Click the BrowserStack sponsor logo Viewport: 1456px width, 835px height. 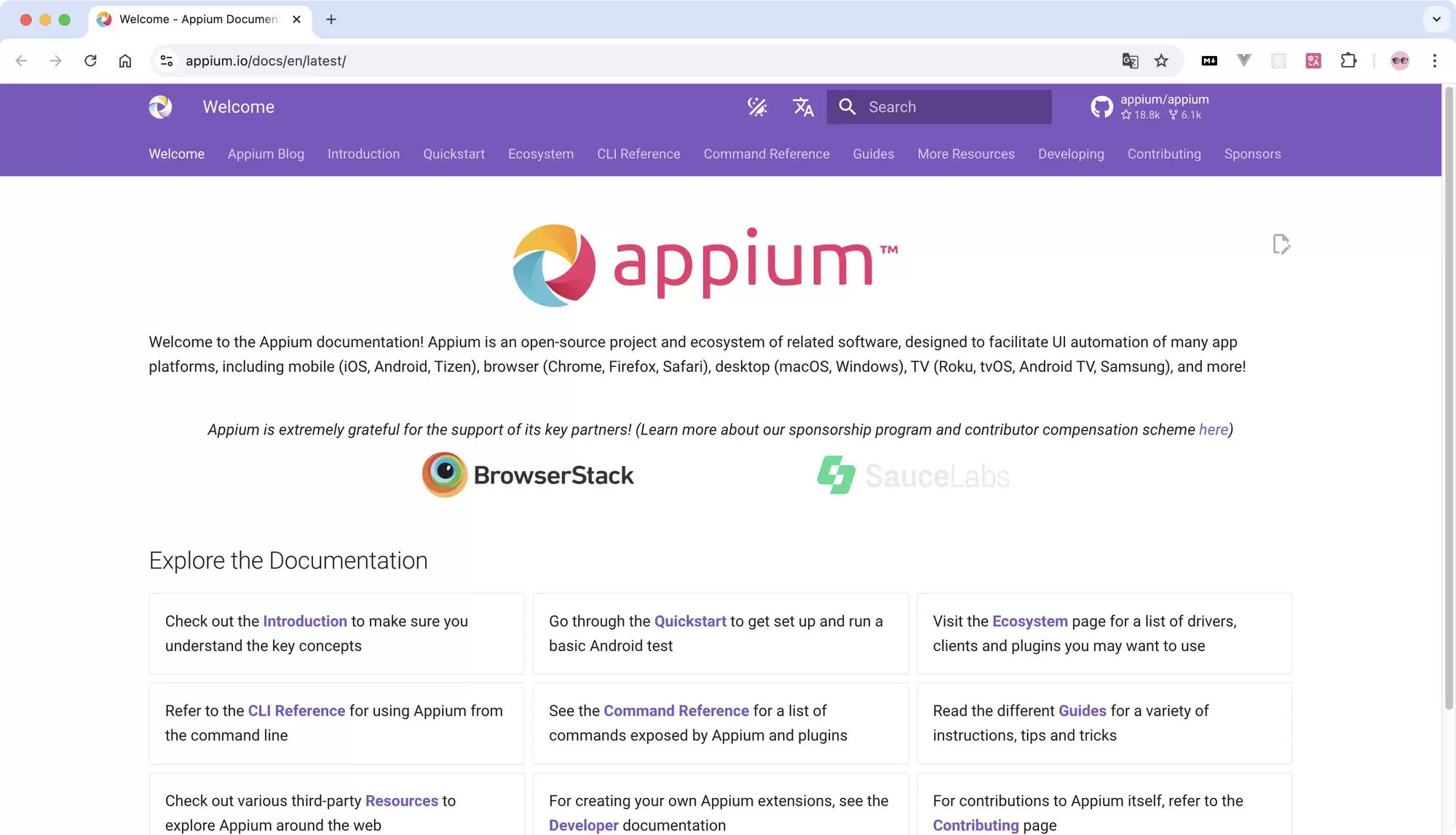(528, 475)
